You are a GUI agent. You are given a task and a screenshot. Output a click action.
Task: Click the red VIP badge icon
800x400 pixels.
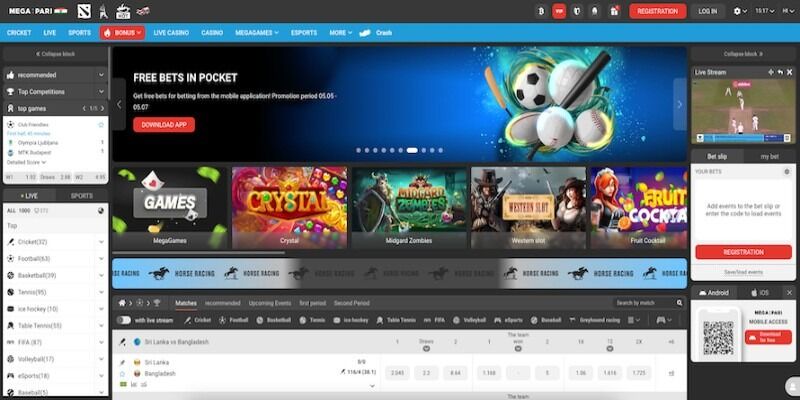(x=559, y=11)
